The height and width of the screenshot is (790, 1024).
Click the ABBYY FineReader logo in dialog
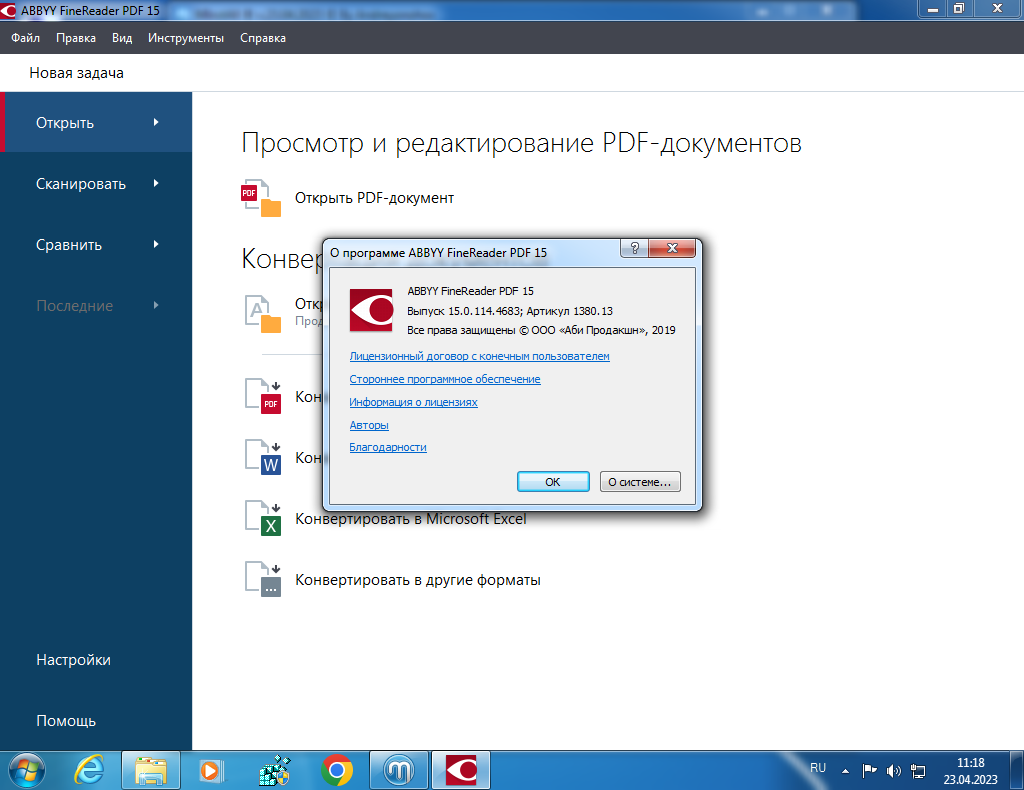pos(372,310)
